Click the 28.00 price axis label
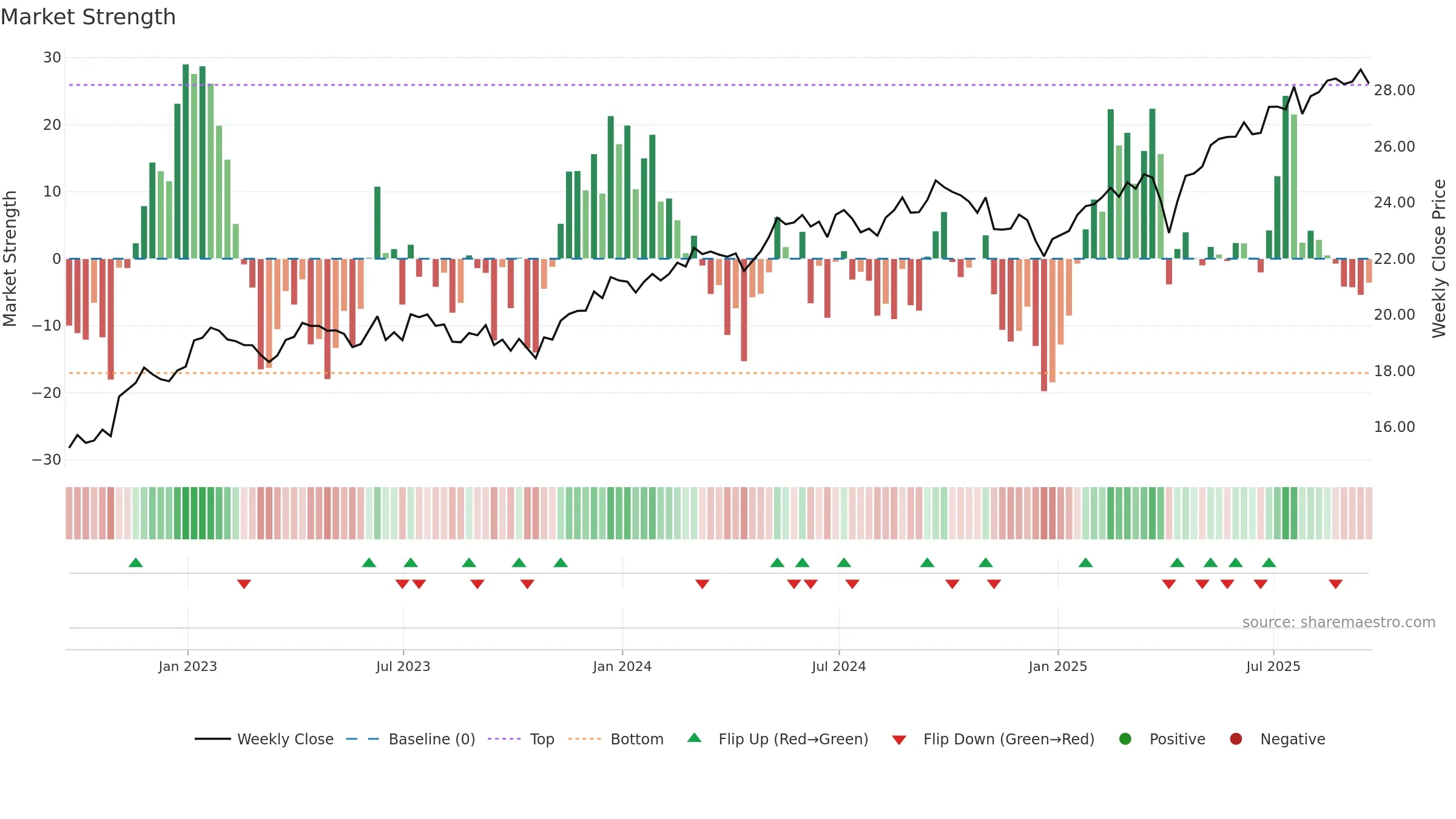1456x819 pixels. point(1394,90)
